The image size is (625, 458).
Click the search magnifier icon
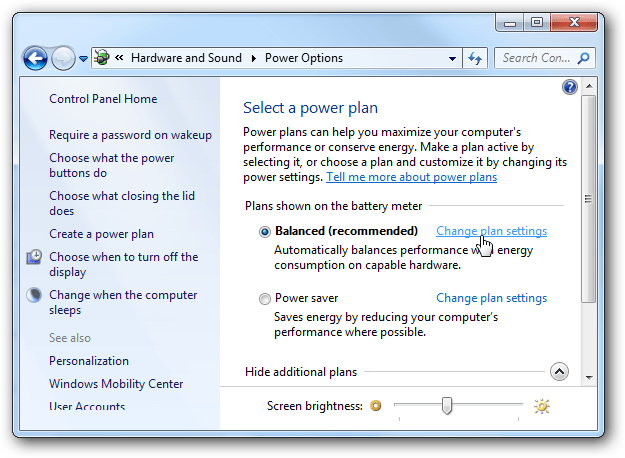584,58
